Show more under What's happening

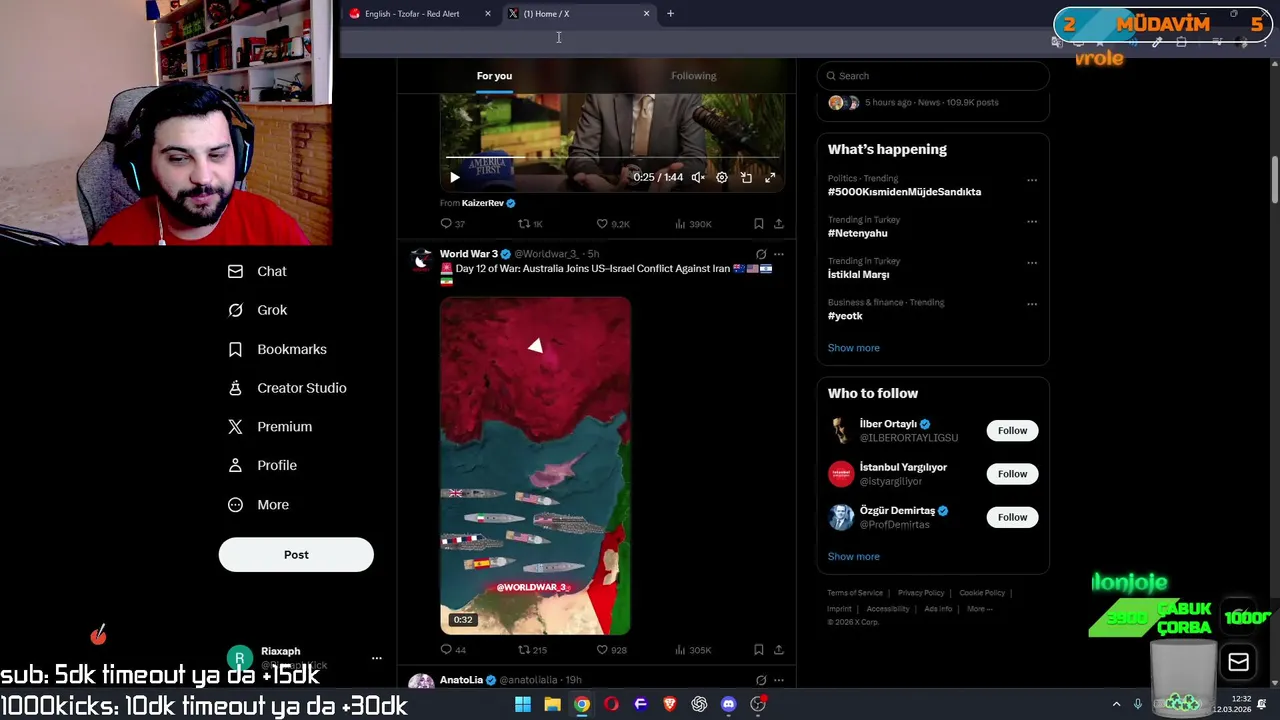853,348
